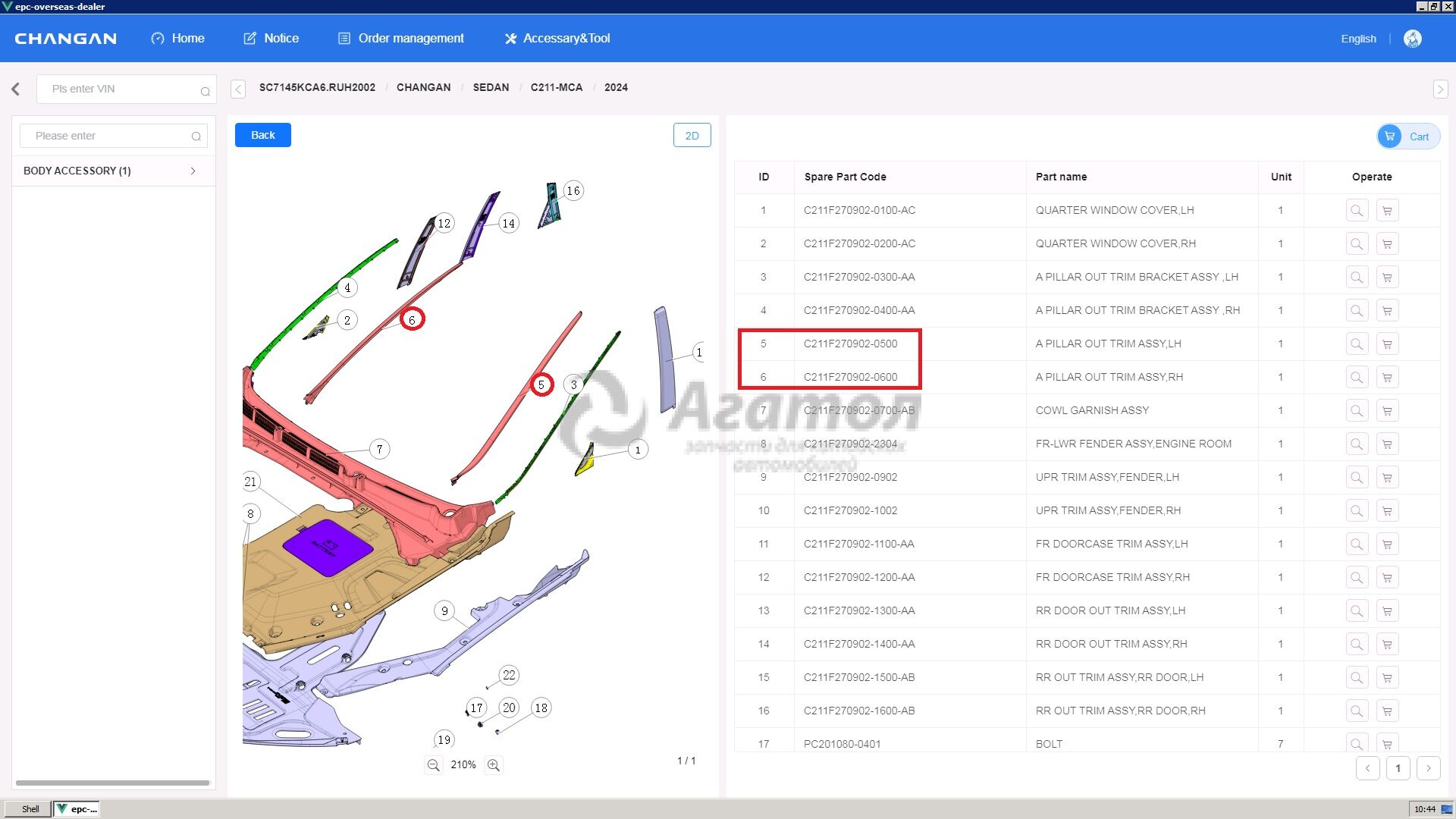Zoom out the diagram with minus magnifier
The width and height of the screenshot is (1456, 819).
coord(433,765)
